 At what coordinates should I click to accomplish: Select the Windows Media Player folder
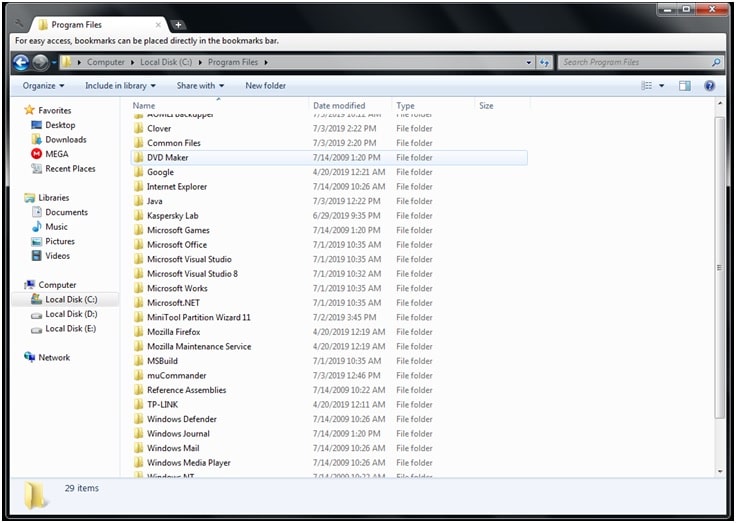(329, 463)
